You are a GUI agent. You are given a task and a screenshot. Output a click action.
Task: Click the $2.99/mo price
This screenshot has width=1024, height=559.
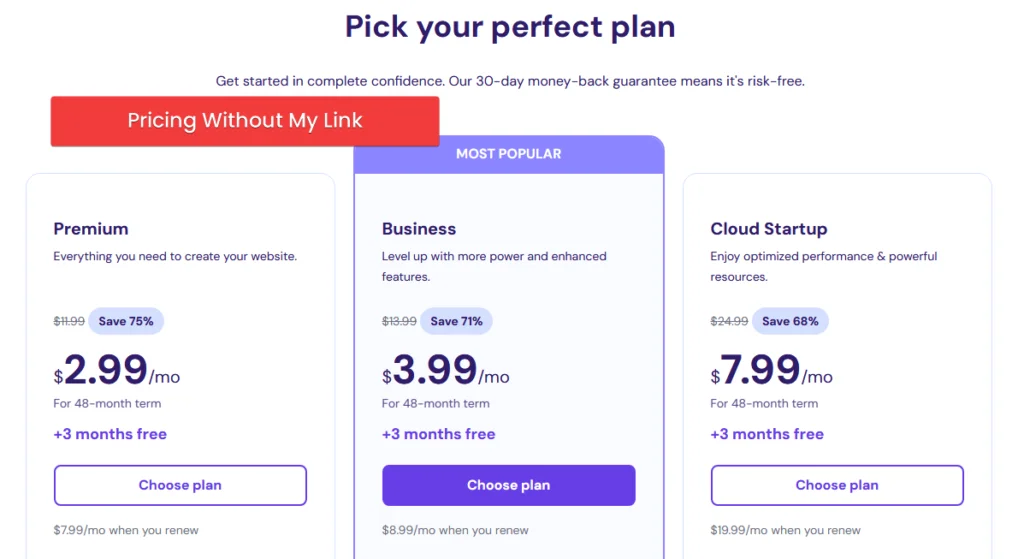(x=117, y=372)
